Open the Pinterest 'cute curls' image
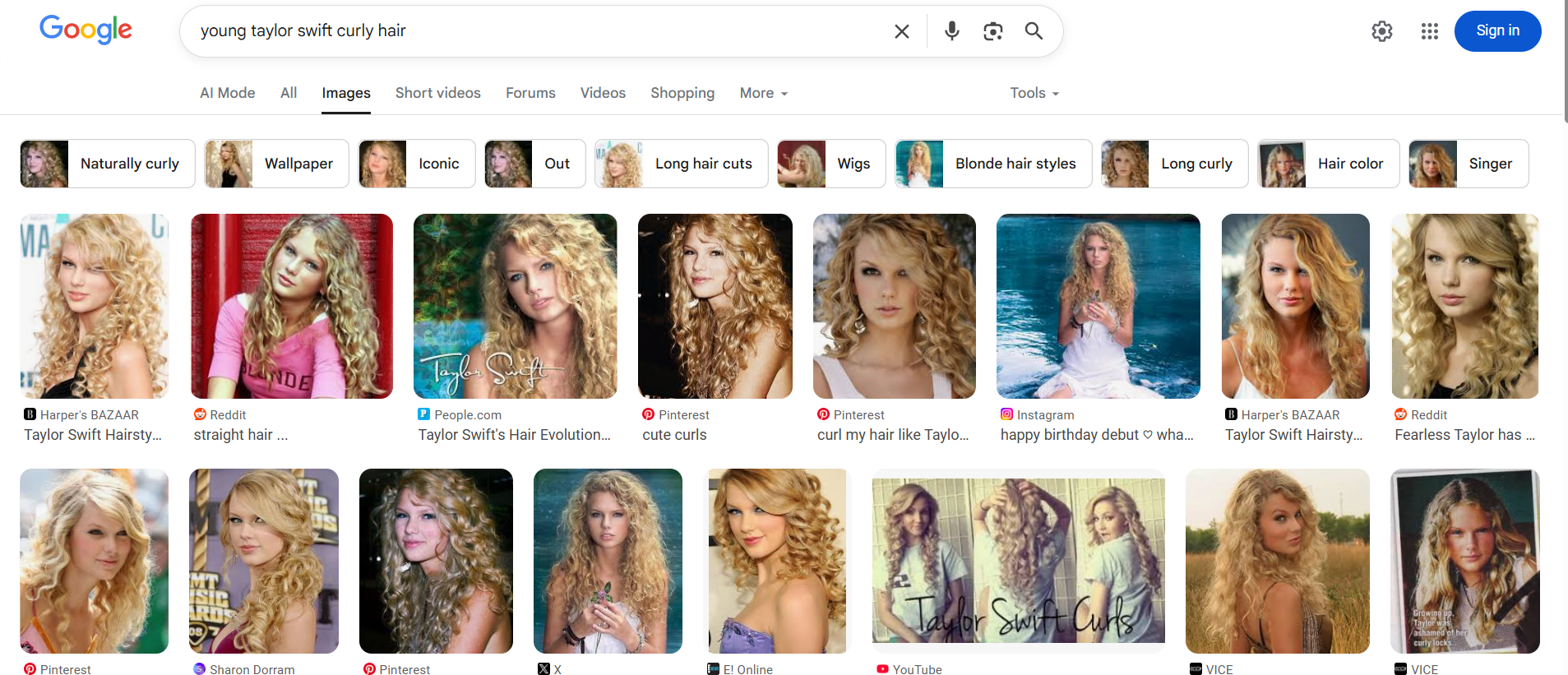This screenshot has height=675, width=1568. (x=715, y=306)
